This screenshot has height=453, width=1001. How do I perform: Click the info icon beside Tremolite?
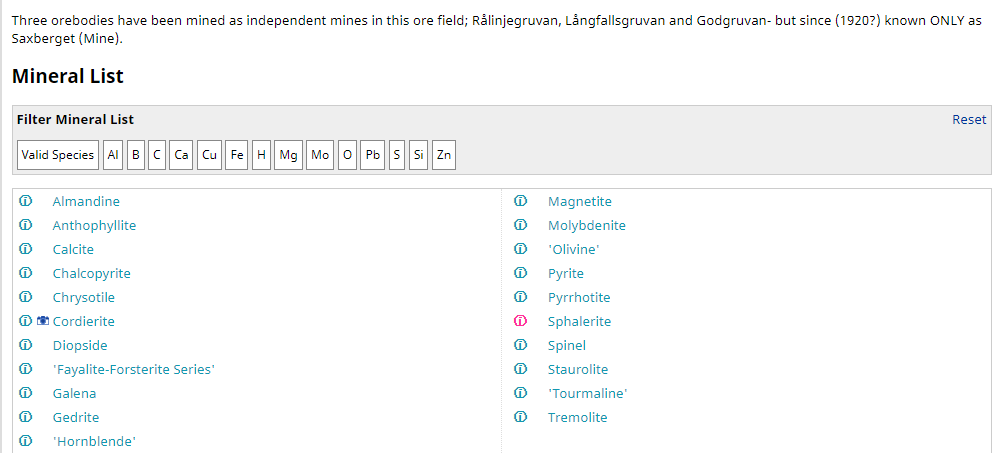point(520,417)
